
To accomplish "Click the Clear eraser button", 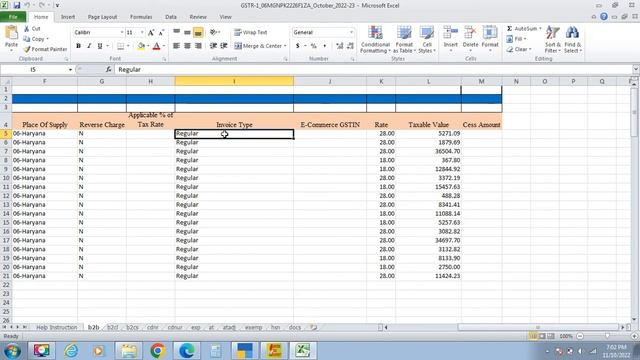I will (518, 49).
